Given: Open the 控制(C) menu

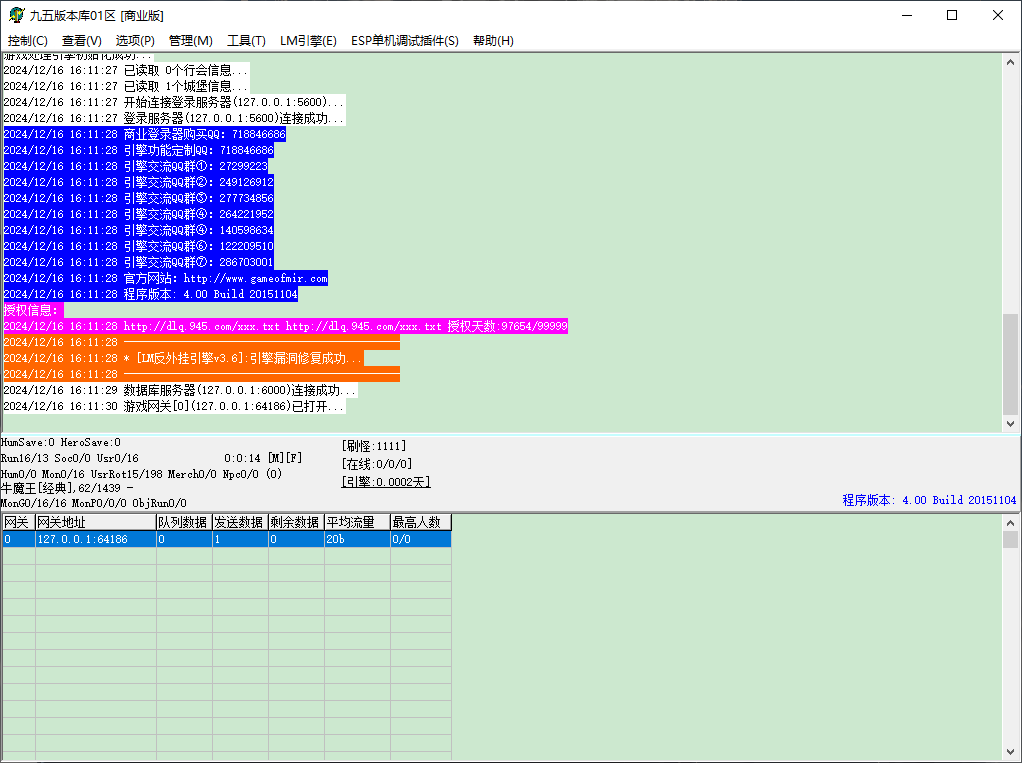Looking at the screenshot, I should 27,41.
